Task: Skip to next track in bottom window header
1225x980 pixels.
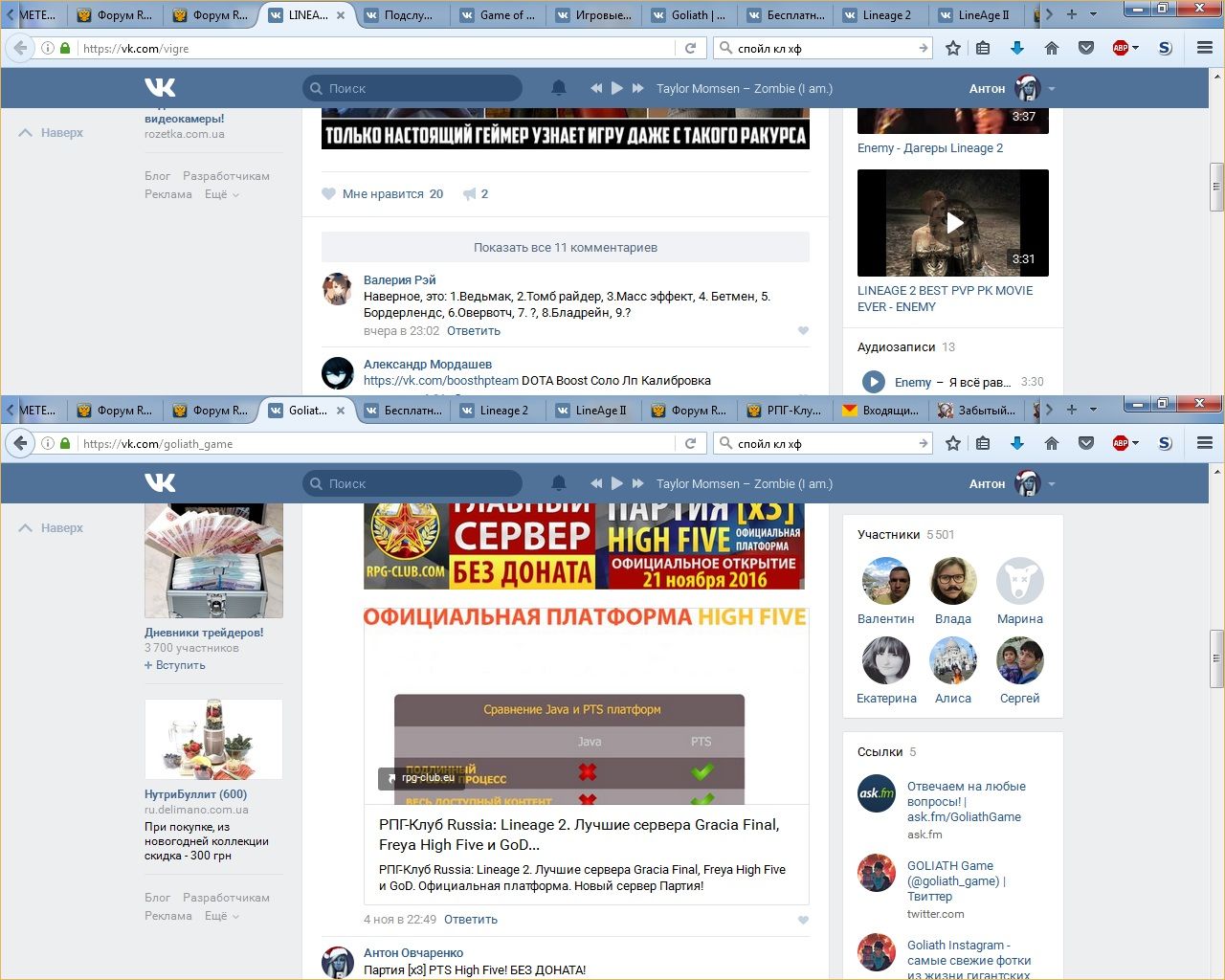Action: coord(638,483)
